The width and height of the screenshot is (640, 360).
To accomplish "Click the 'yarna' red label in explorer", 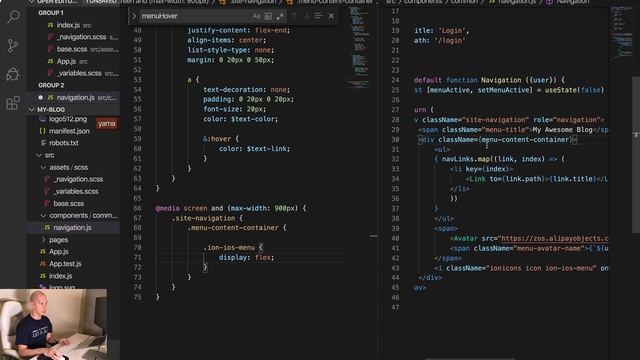I will (107, 123).
